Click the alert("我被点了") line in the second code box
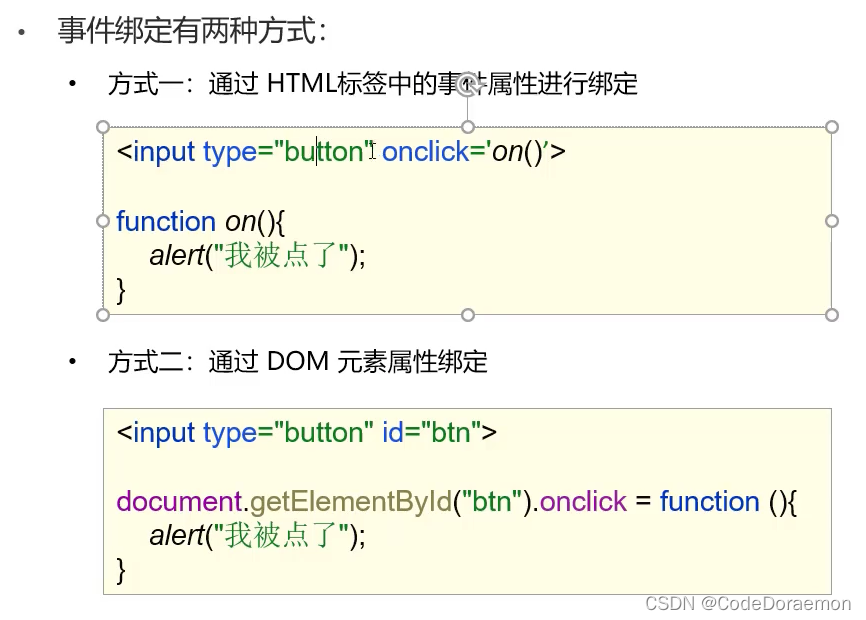This screenshot has height=620, width=866. [257, 536]
